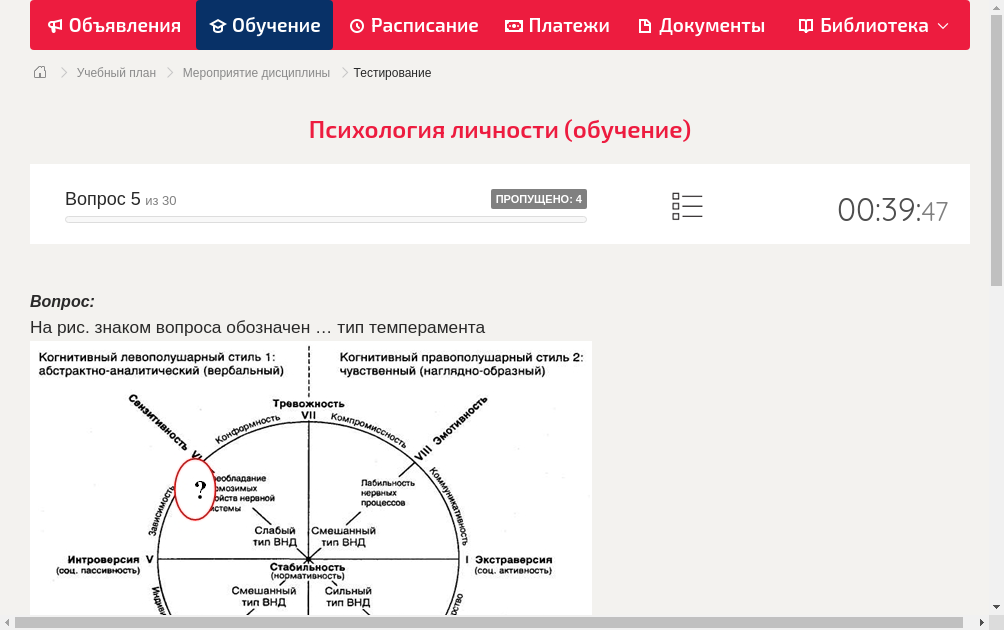Open the Расписание menu item
Viewport: 1004px width, 630px height.
pos(413,25)
